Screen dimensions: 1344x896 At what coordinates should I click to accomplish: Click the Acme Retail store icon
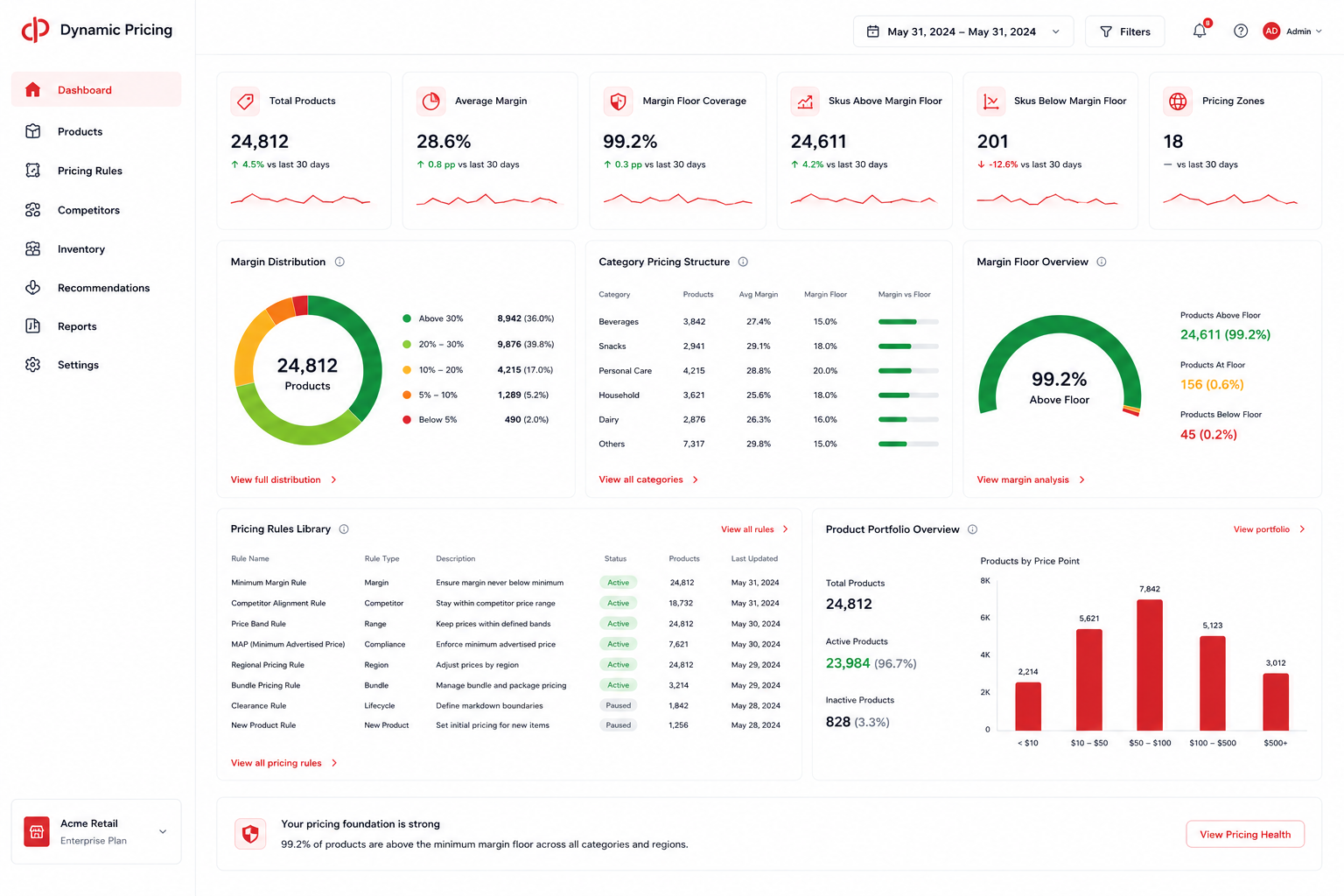[x=37, y=831]
